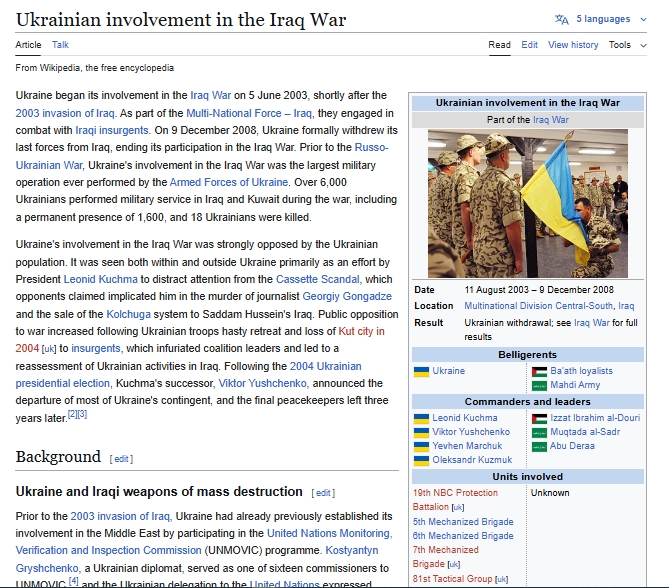The width and height of the screenshot is (669, 588).
Task: Click the Iraq link in infobox Location
Action: click(x=626, y=306)
